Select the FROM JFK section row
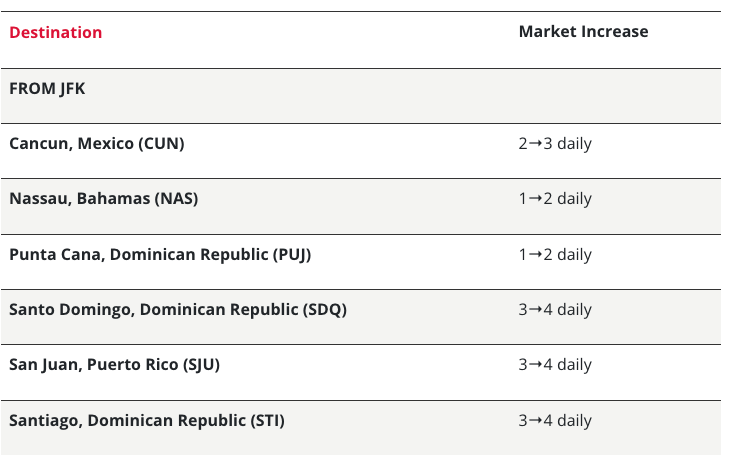This screenshot has width=731, height=466. point(47,88)
